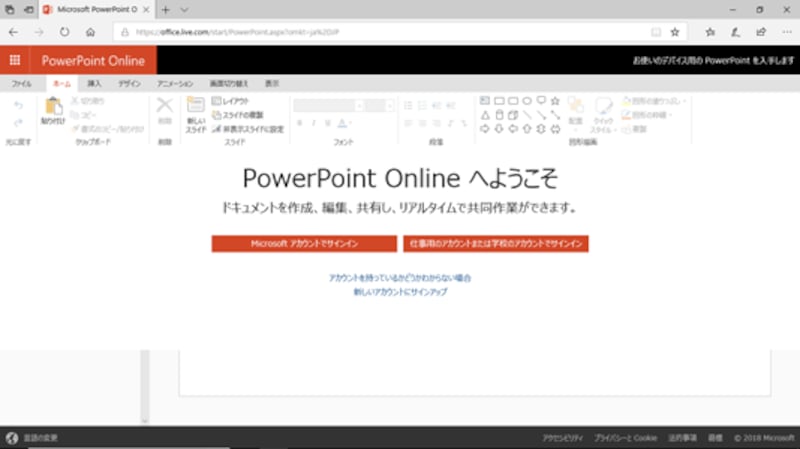Toggle the italic I formatting button
The width and height of the screenshot is (800, 449).
(x=314, y=123)
